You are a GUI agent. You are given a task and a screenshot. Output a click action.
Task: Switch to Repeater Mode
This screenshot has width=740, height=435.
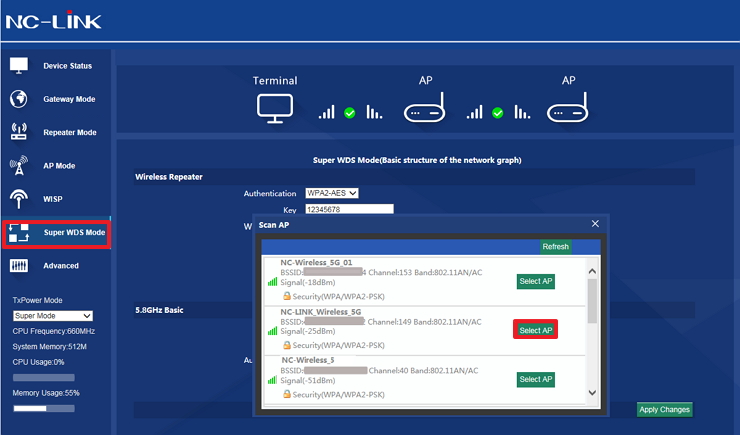coord(70,133)
